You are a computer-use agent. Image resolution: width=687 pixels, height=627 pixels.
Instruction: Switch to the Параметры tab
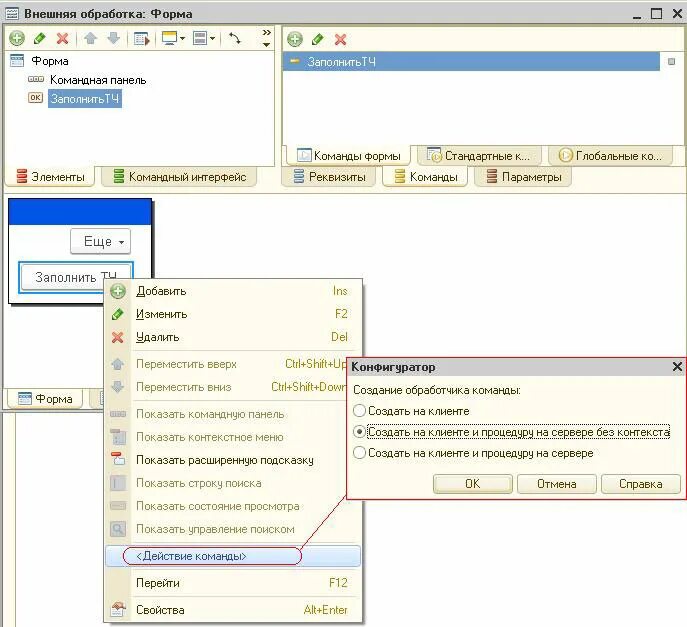tap(524, 177)
